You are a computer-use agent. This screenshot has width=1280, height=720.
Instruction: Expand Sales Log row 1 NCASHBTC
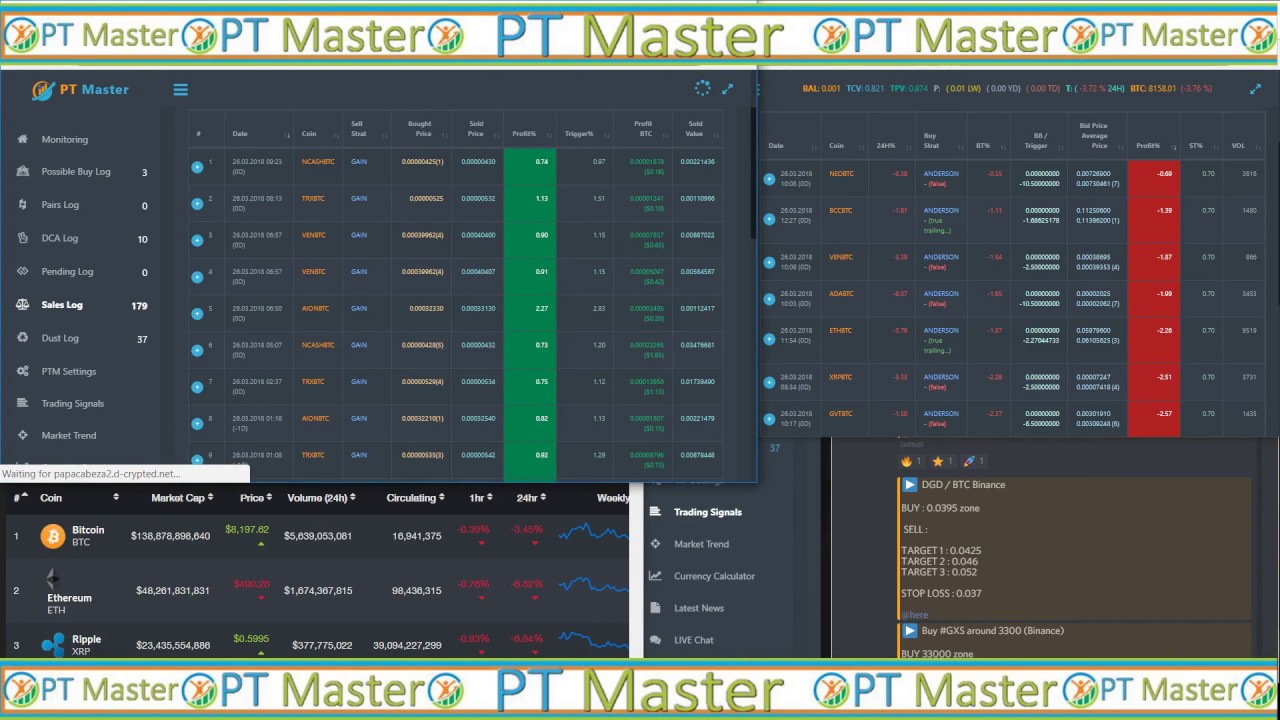coord(197,166)
